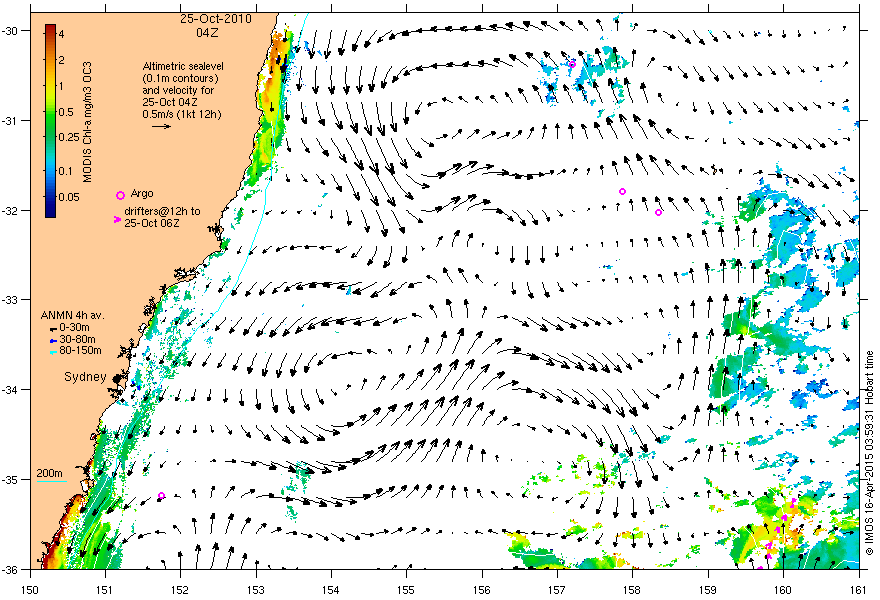Click the -34 latitude axis label

point(8,390)
